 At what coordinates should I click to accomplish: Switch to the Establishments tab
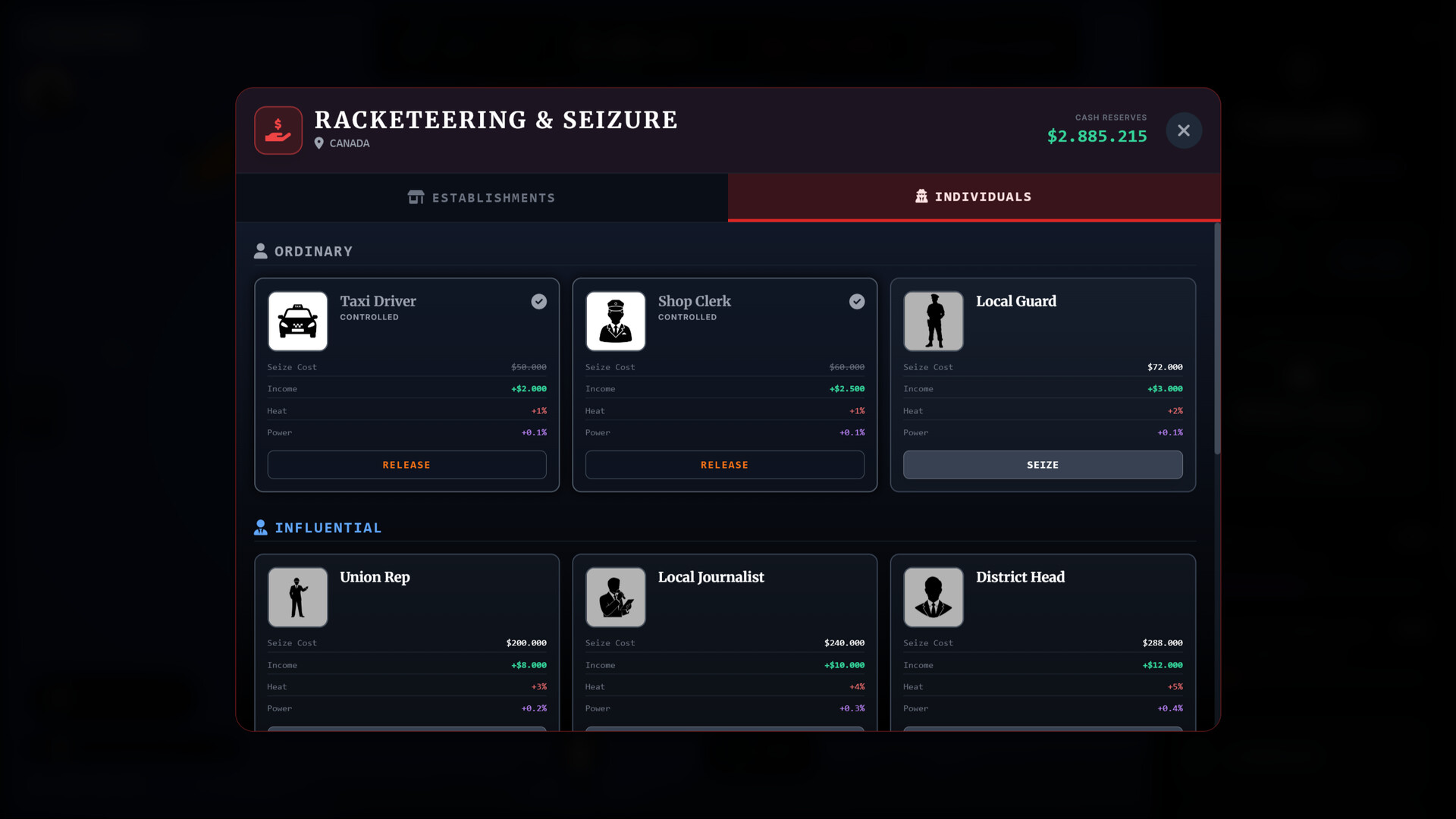482,197
